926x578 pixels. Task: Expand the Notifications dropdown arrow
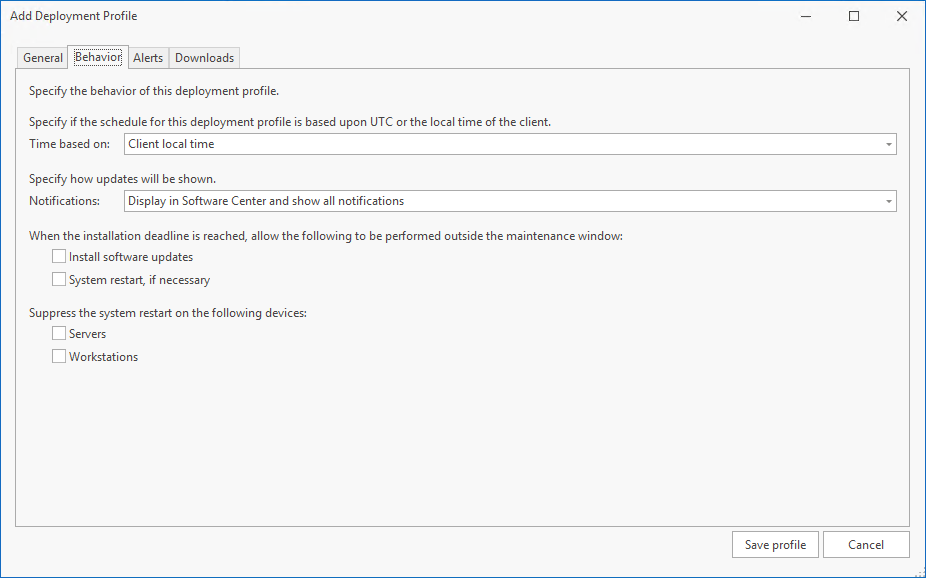(888, 201)
